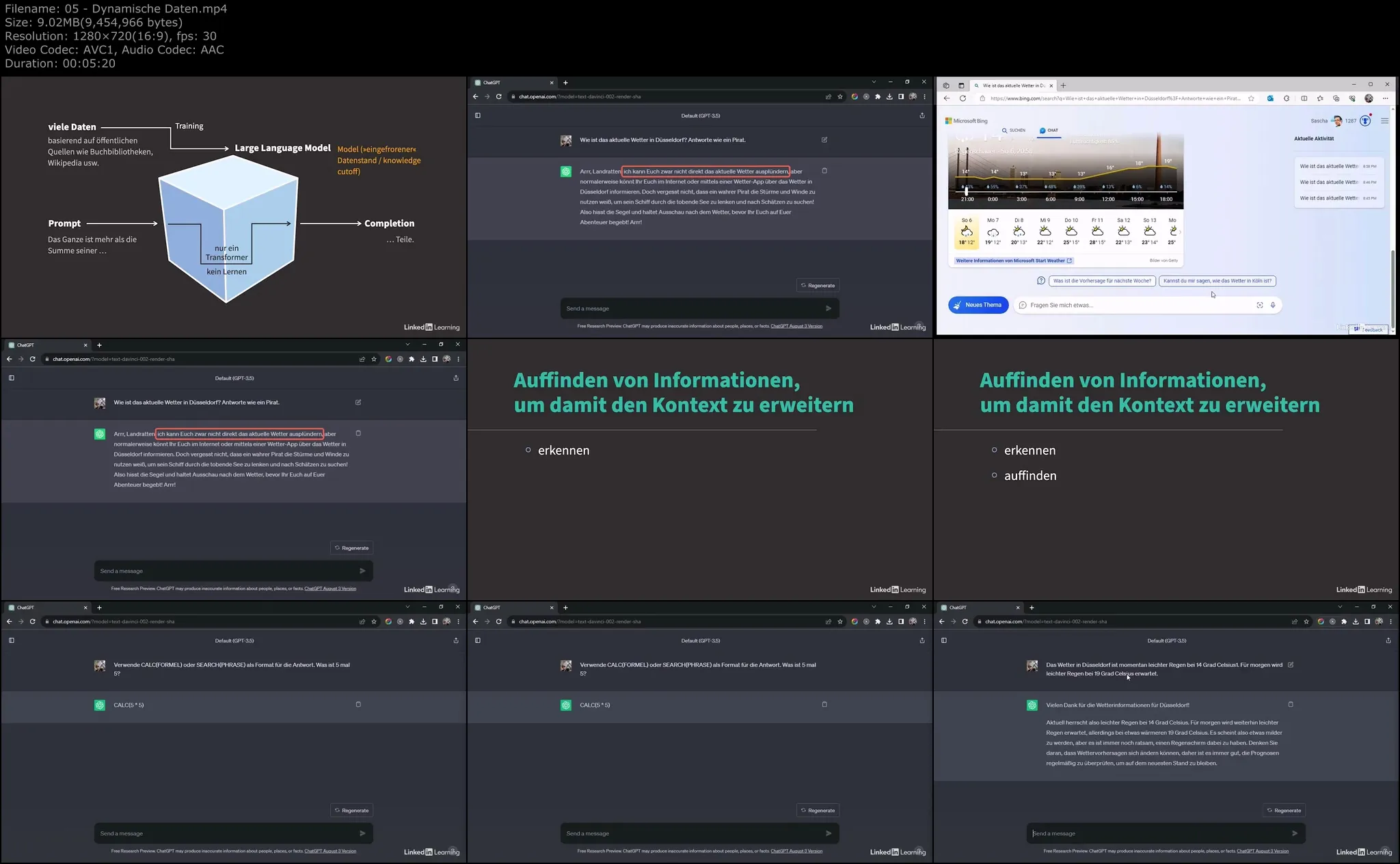Close the 'Wie ist das aktuelle Wetter' tab
Screen dimensions: 1400x864
click(1051, 85)
